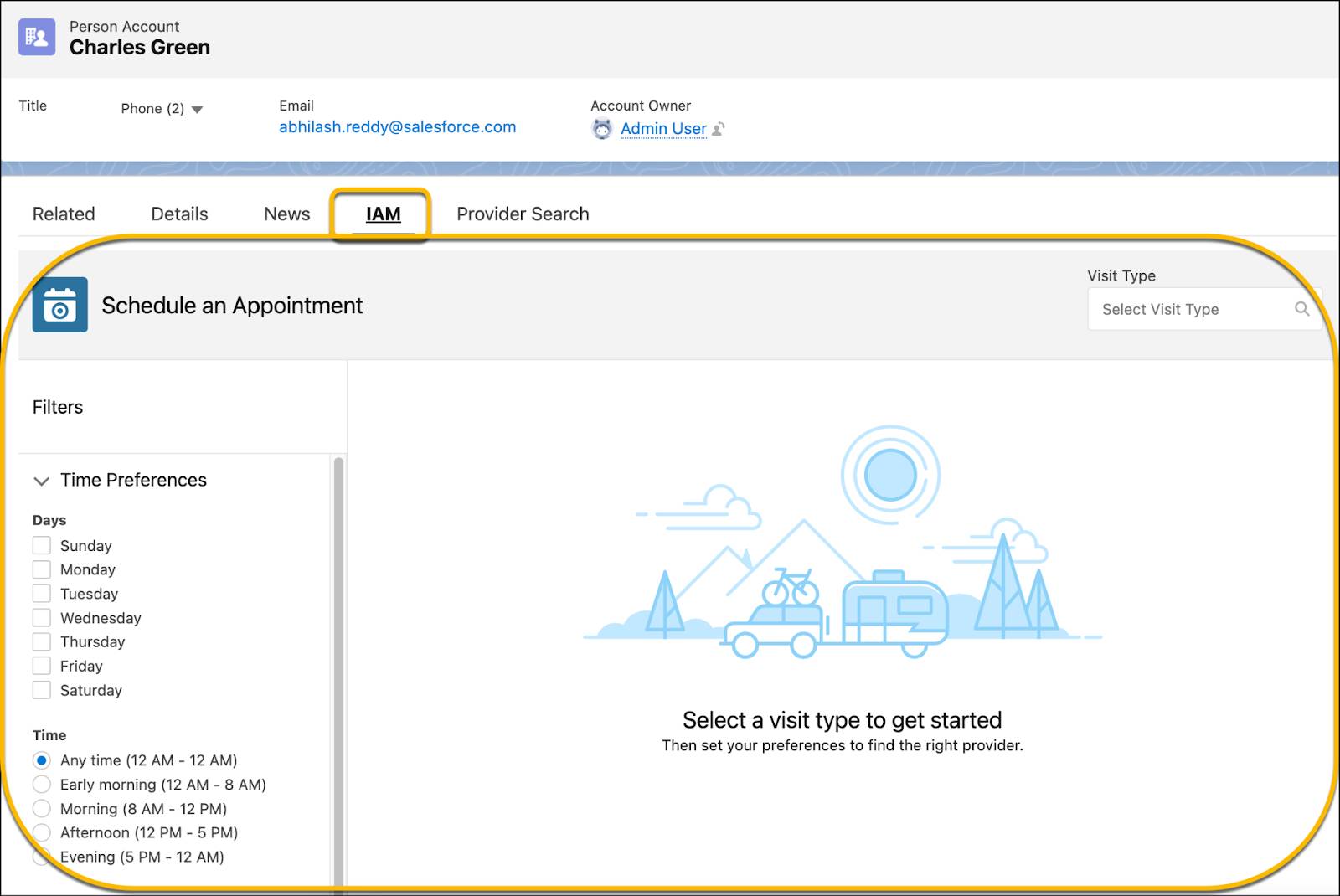Image resolution: width=1340 pixels, height=896 pixels.
Task: Select the Afternoon (12 PM - 5 PM) radio button
Action: pos(42,832)
